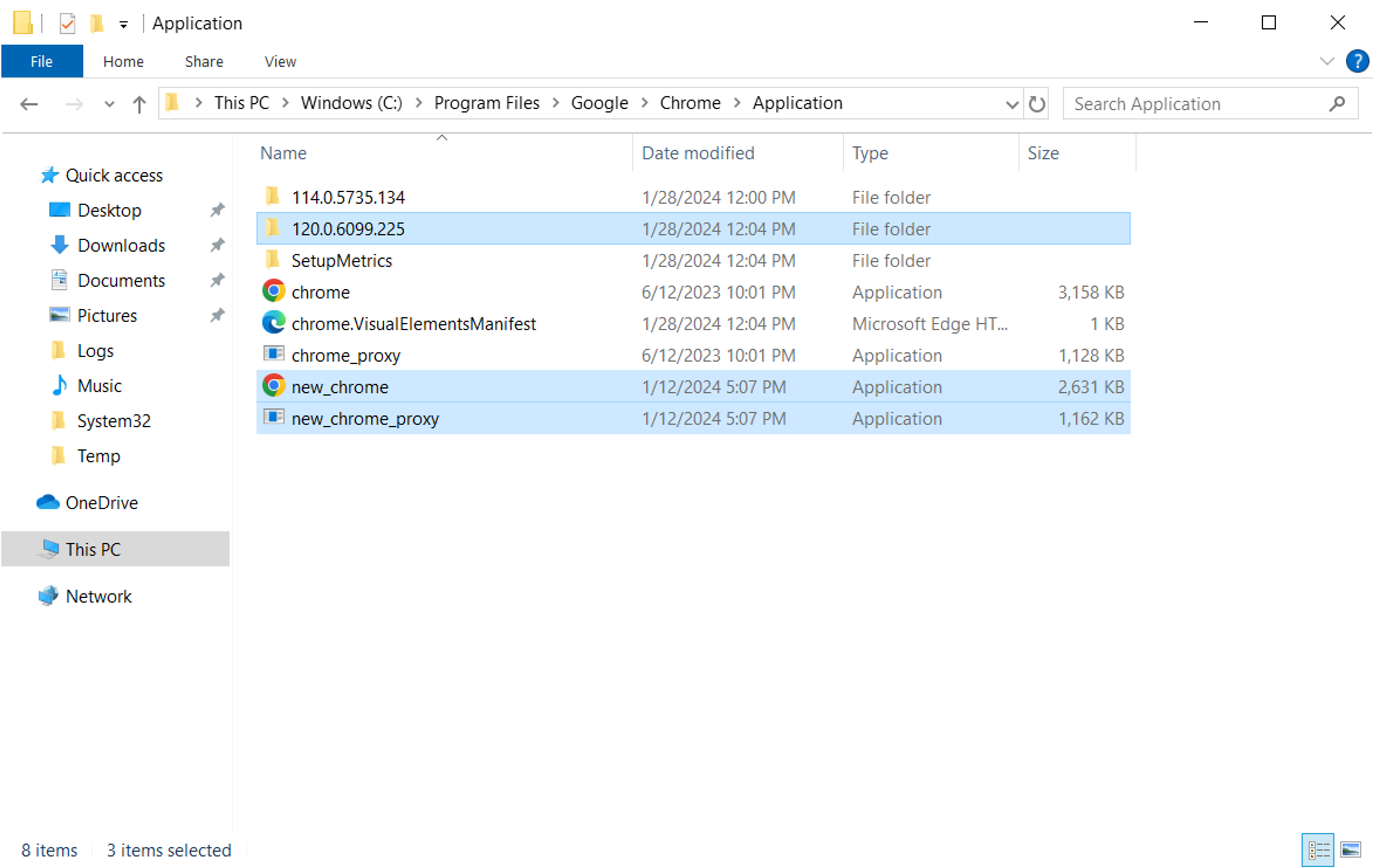
Task: Expand the chevron after Windows (C:) breadcrumb
Action: [x=418, y=103]
